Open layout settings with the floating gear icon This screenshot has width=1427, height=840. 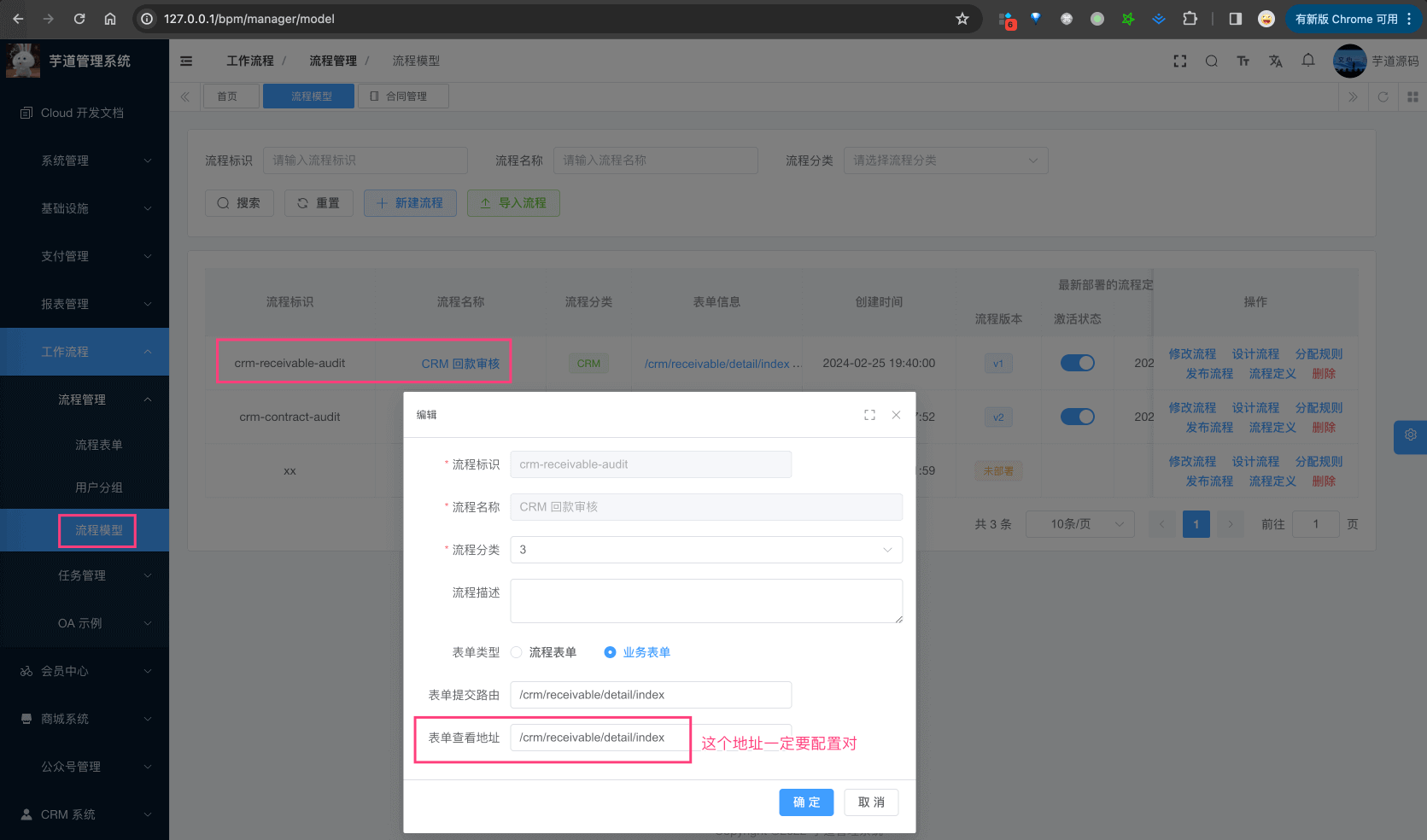point(1410,436)
